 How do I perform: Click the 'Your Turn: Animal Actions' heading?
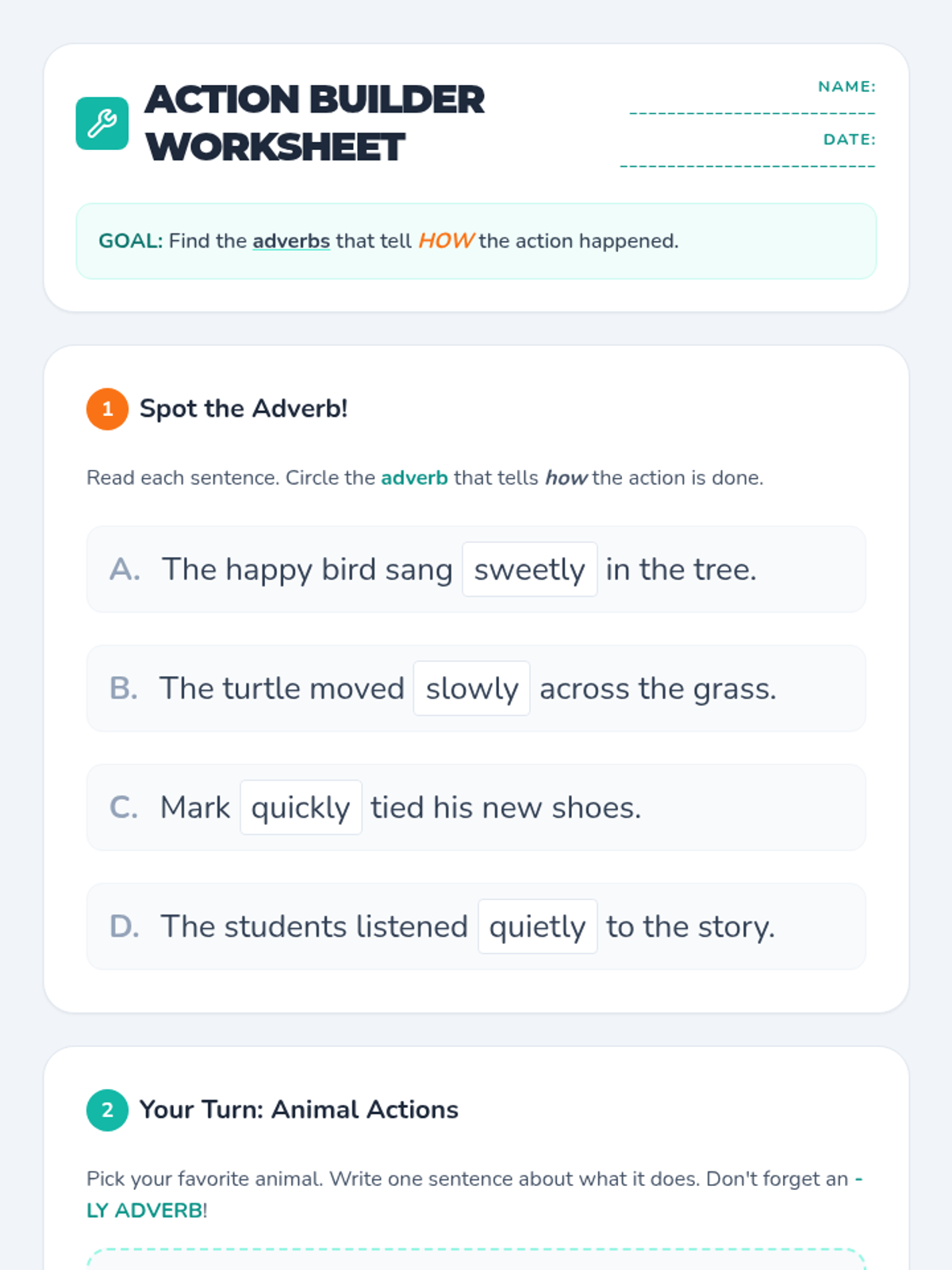[x=299, y=1110]
